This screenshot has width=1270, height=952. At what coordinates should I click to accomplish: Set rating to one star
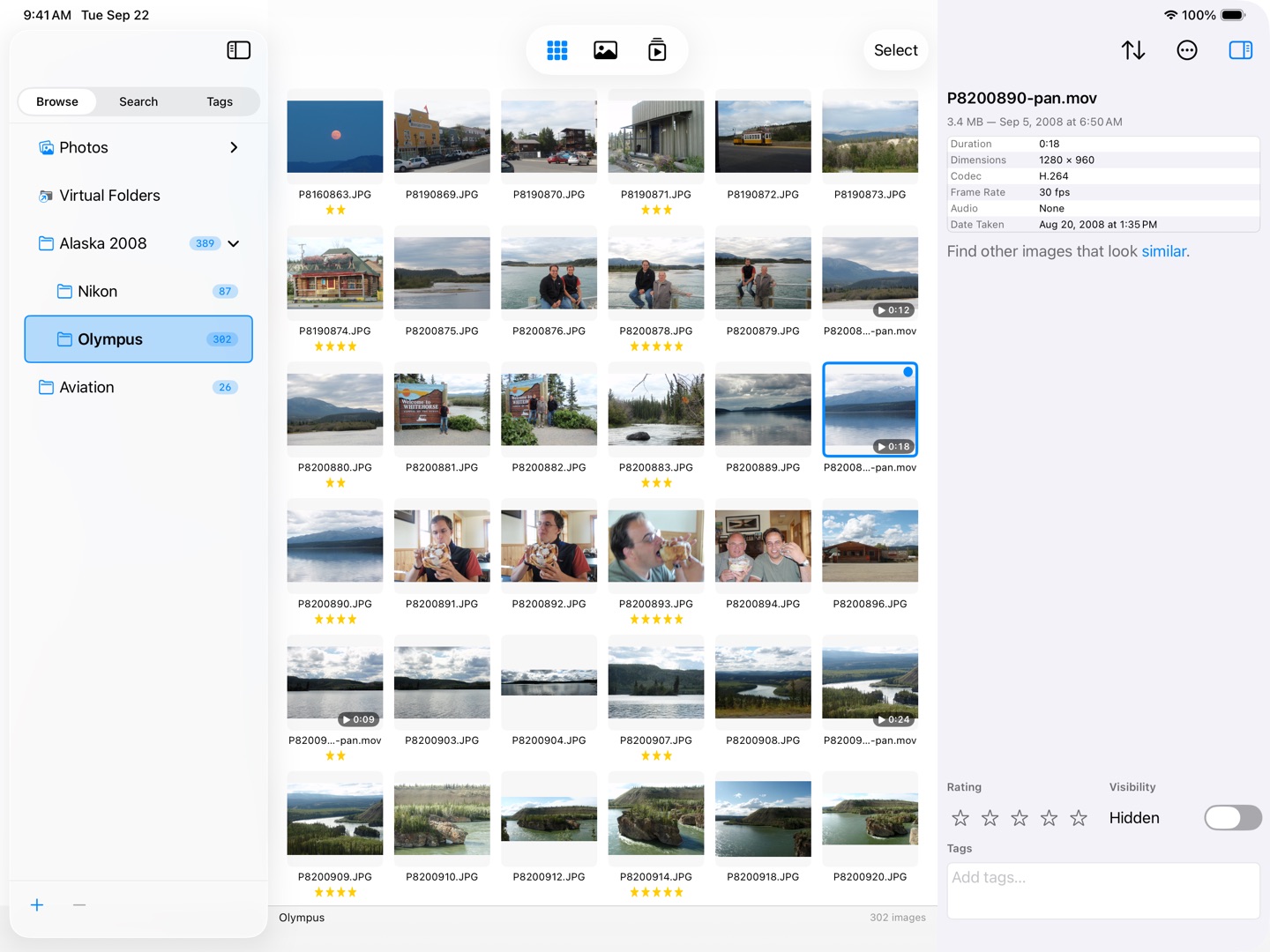tap(960, 818)
